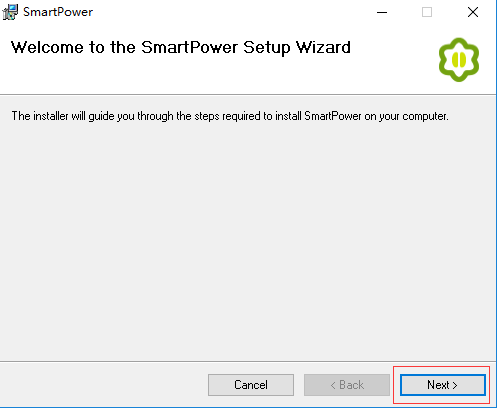The width and height of the screenshot is (497, 408).
Task: Click the red outline around Next
Action: (441, 369)
